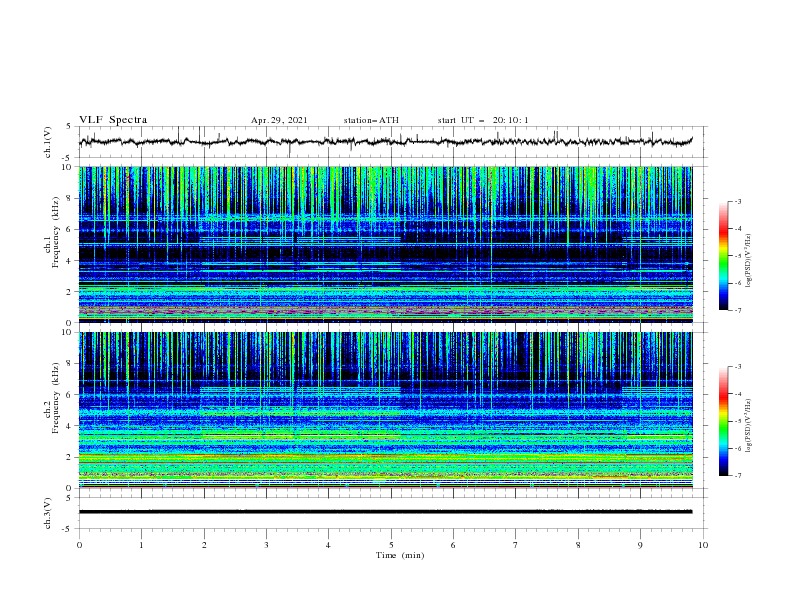Click the "-7" tick on ch.1 color bar

click(x=737, y=310)
